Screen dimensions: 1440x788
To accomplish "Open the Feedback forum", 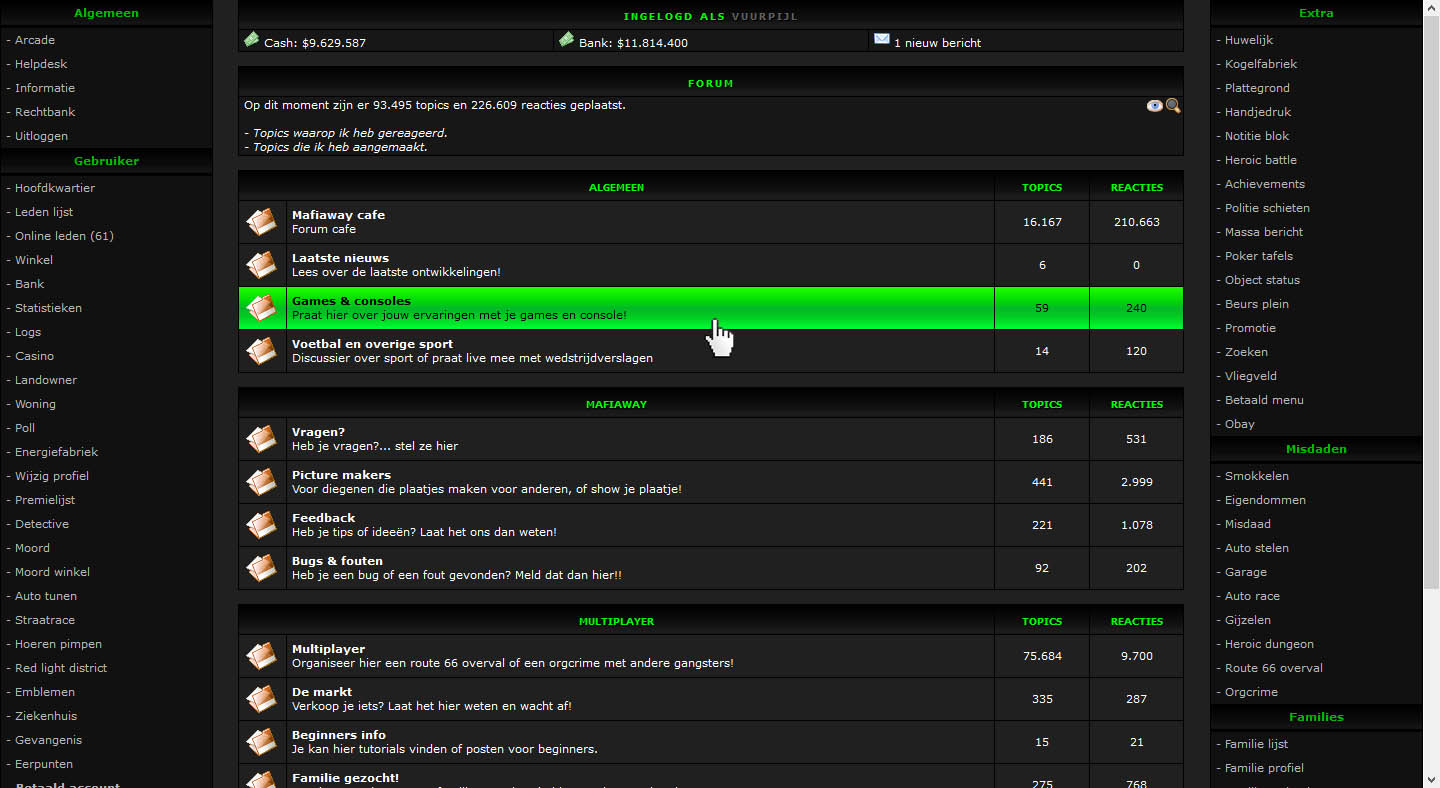I will [323, 518].
